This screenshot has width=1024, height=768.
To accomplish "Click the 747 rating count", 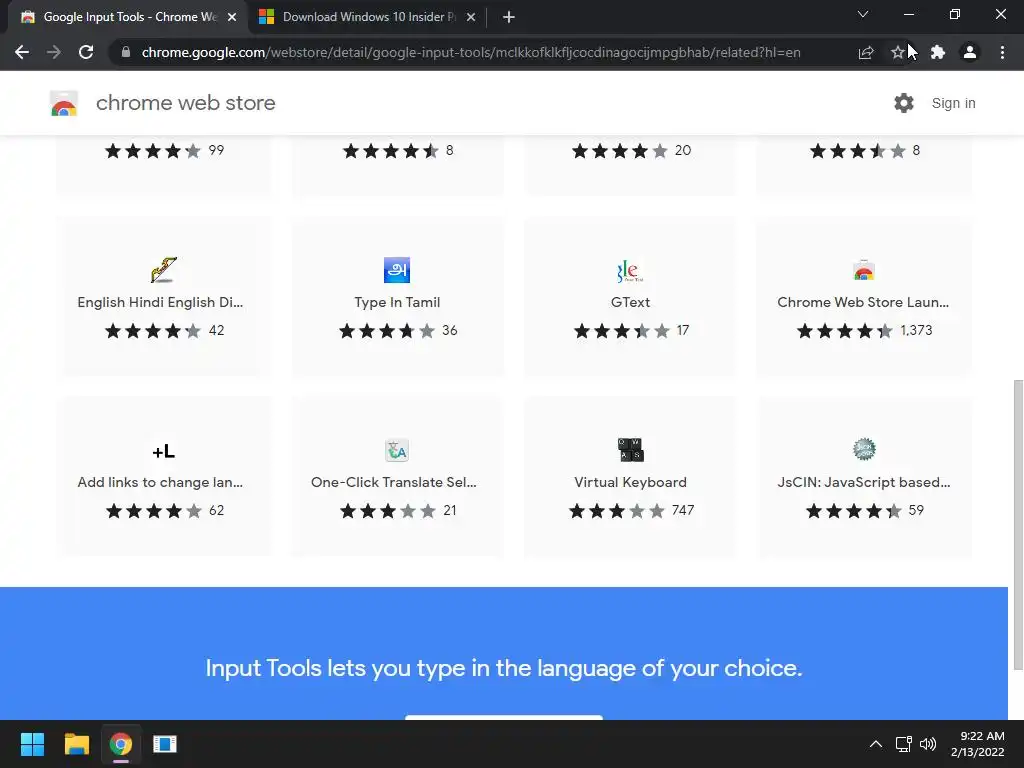I will coord(683,510).
